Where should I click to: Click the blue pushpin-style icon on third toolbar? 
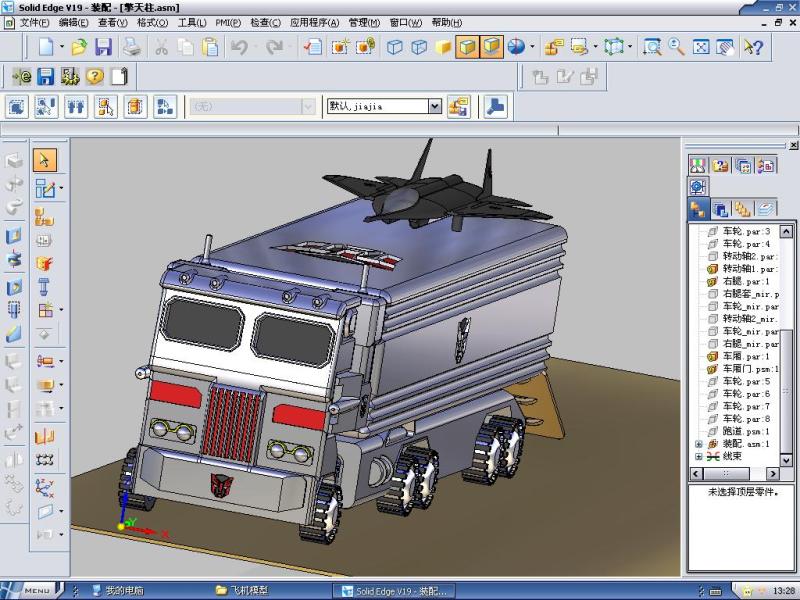(495, 106)
